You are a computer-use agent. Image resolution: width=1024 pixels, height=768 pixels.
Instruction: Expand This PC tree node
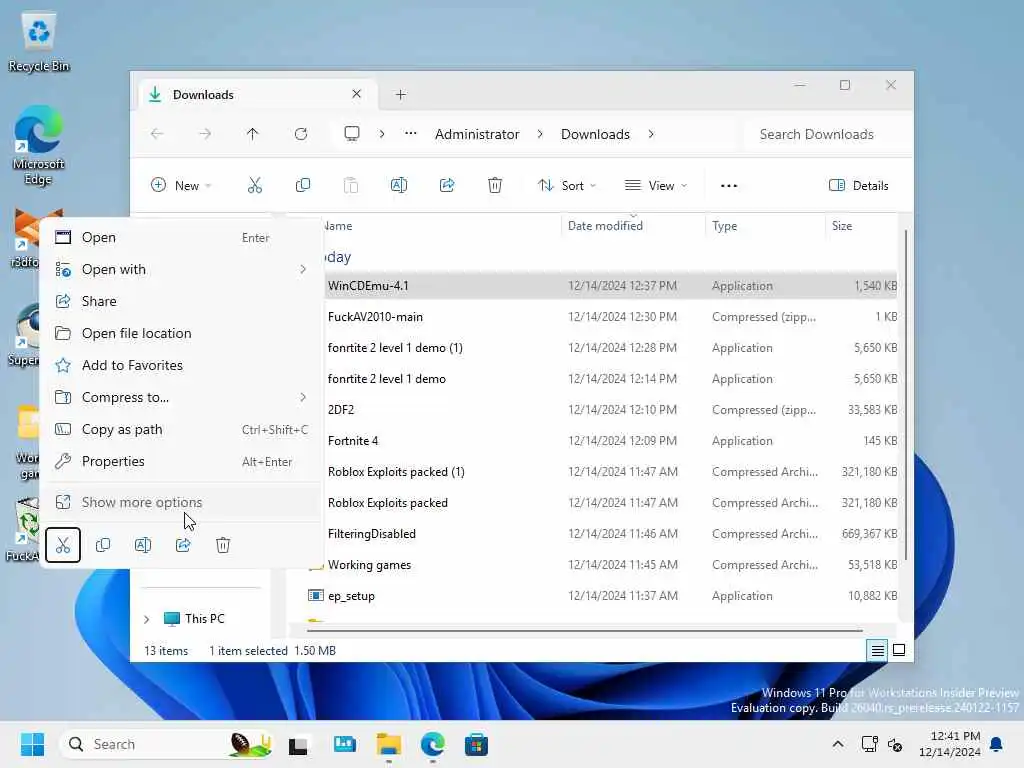click(x=146, y=619)
